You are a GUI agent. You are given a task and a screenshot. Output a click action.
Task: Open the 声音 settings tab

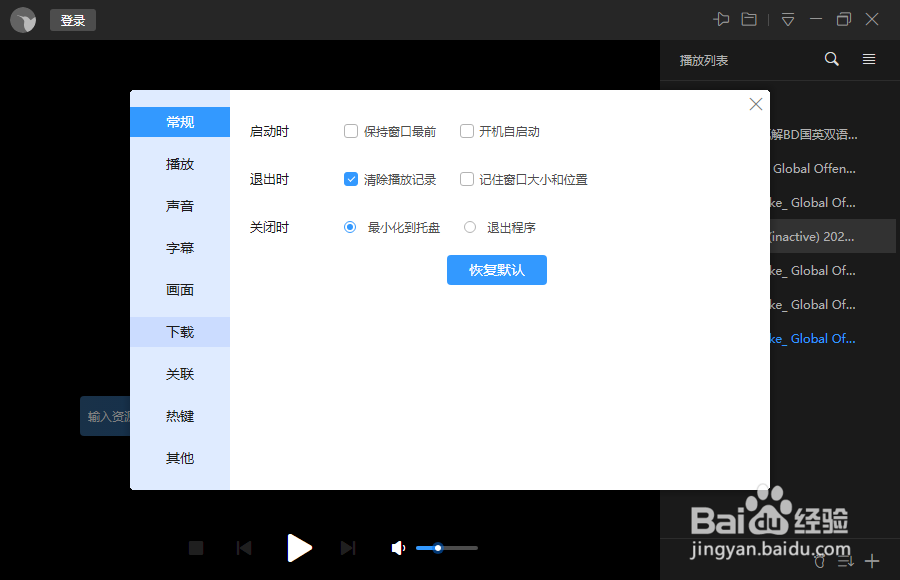(x=180, y=206)
